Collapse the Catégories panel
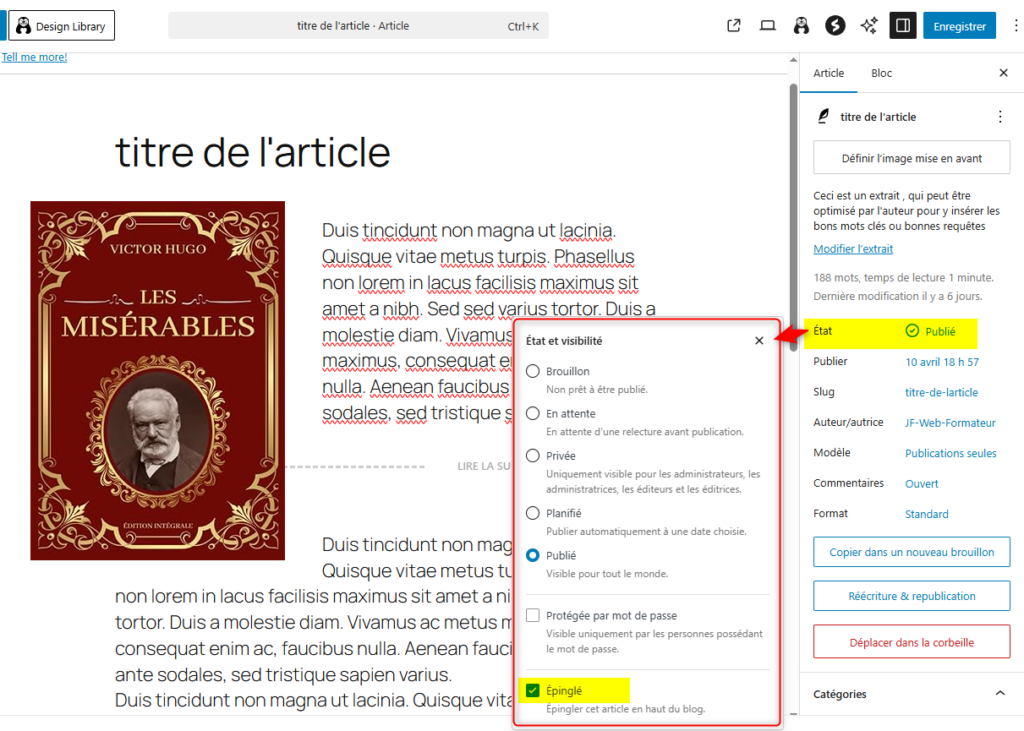1024x731 pixels. (x=1000, y=693)
